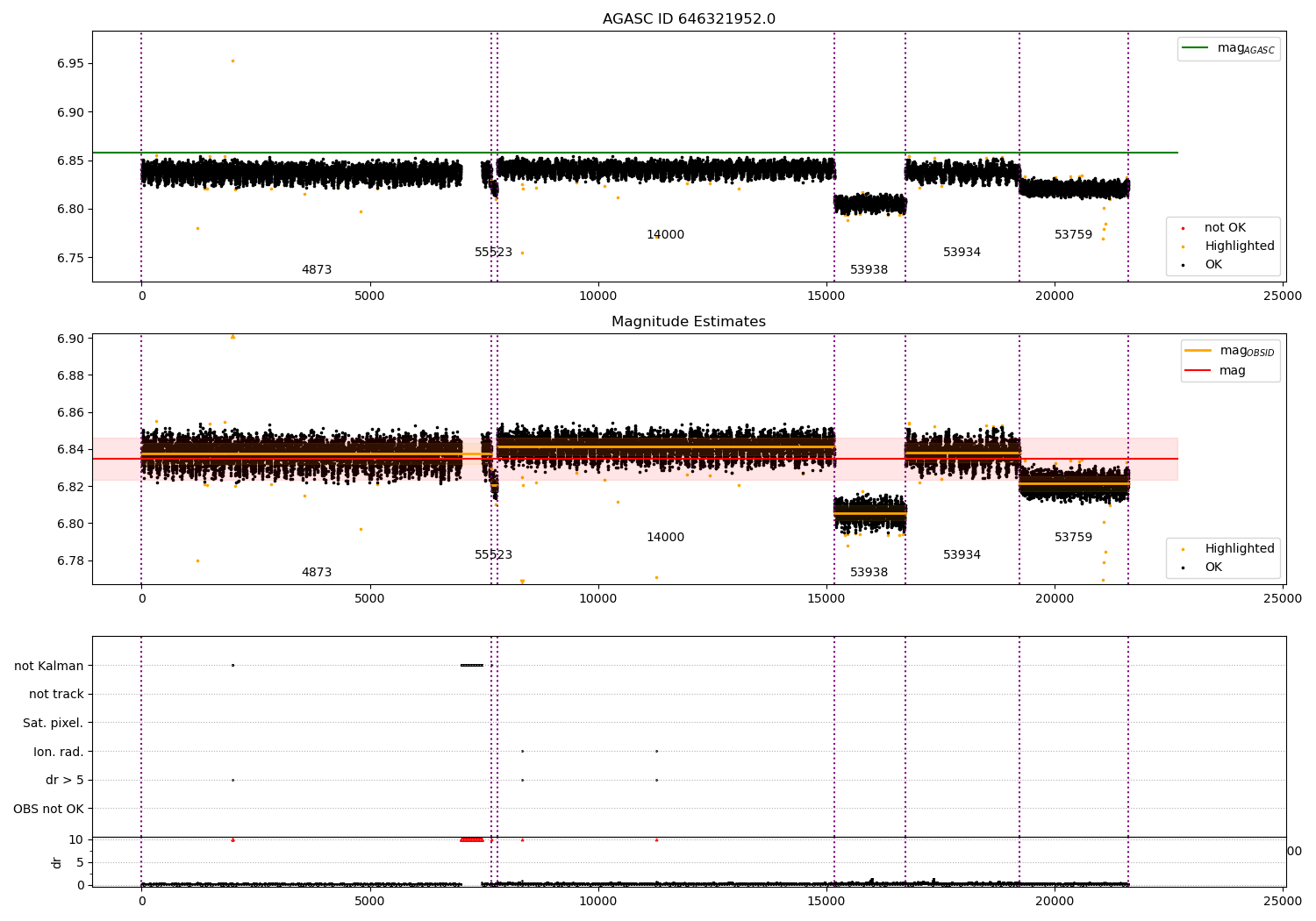This screenshot has height=921, width=1316.
Task: Click the "5" tick on the dr axis
Action: coord(81,862)
